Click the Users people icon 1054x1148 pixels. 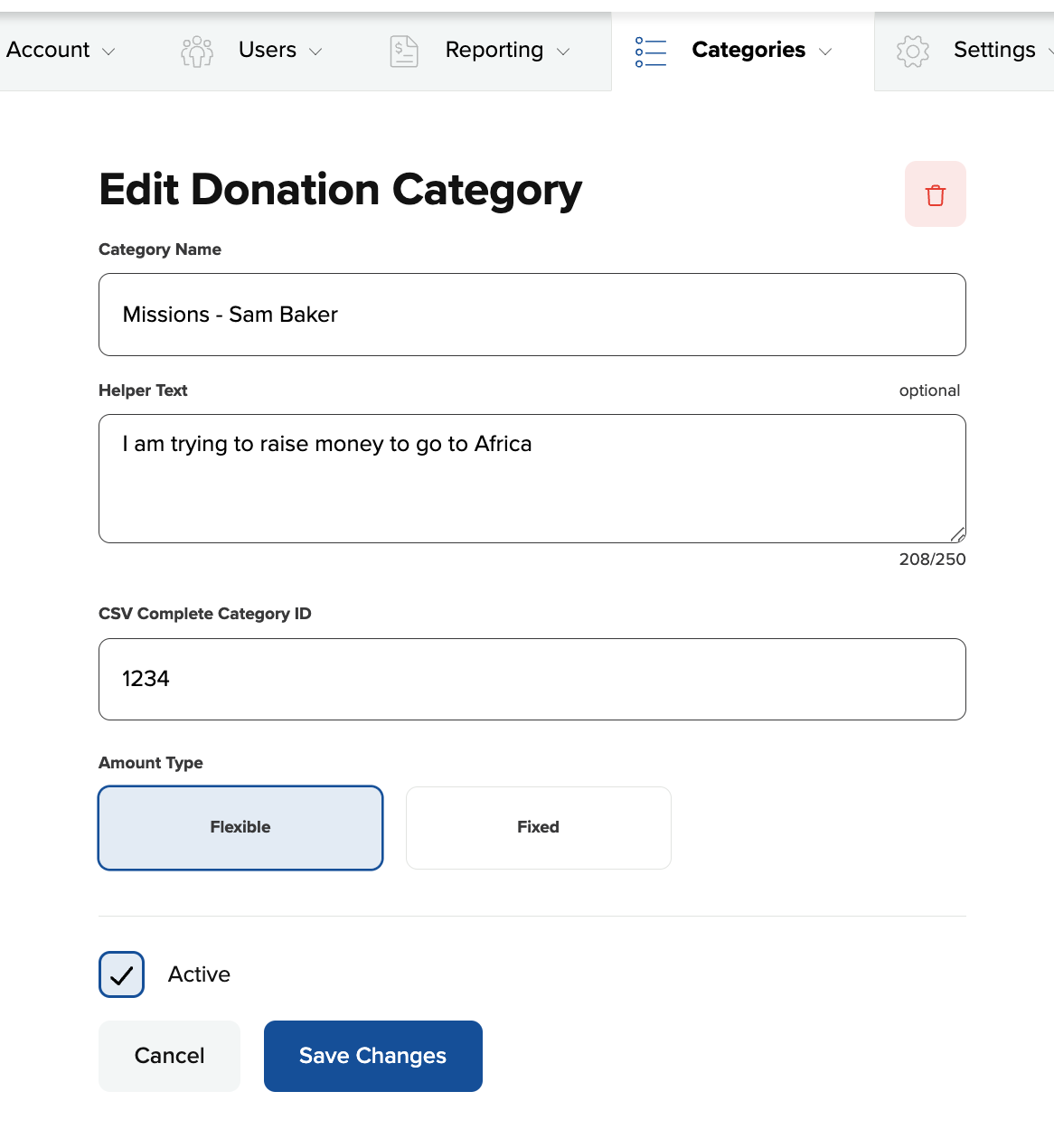(197, 52)
